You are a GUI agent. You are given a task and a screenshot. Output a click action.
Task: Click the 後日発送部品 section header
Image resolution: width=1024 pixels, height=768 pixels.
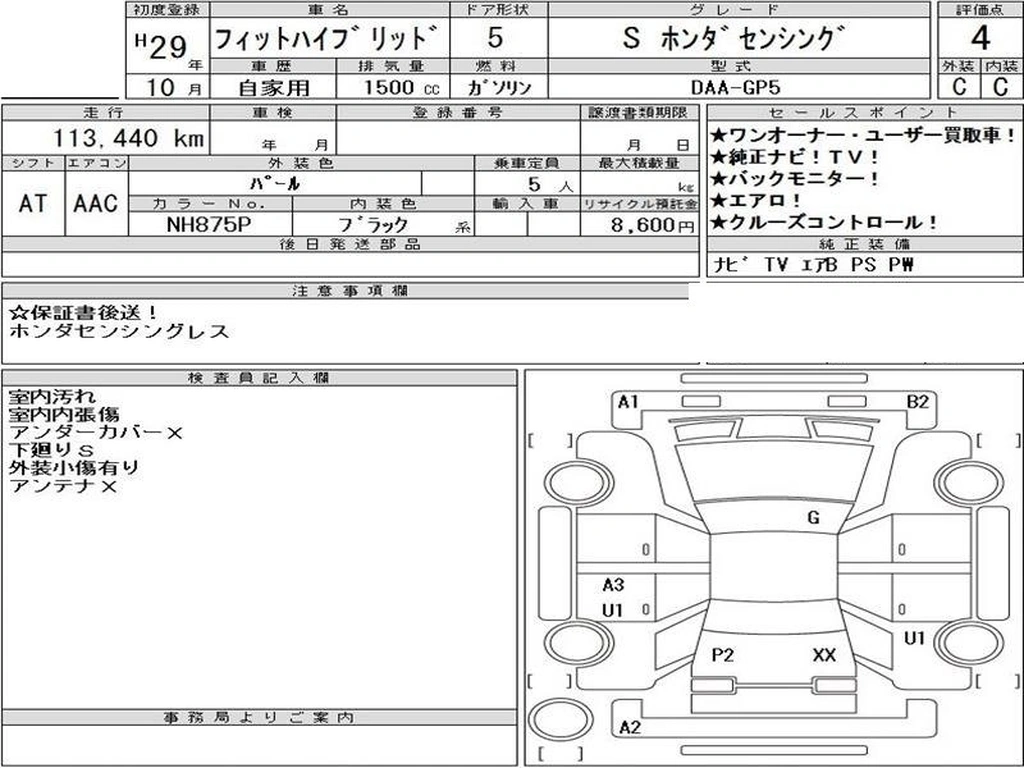pyautogui.click(x=350, y=244)
